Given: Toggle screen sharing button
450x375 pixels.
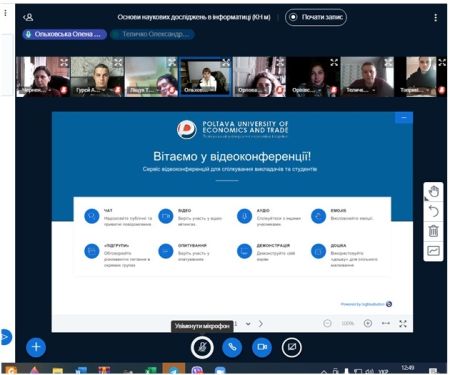Looking at the screenshot, I should tap(292, 347).
